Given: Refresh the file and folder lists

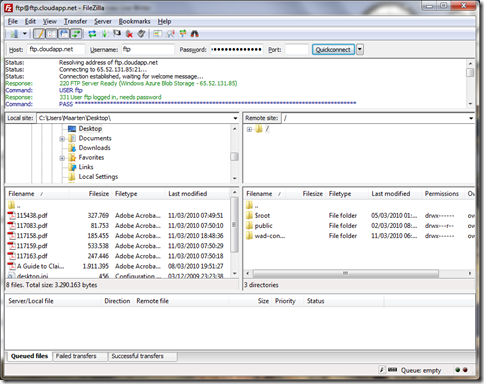Looking at the screenshot, I should pos(92,34).
